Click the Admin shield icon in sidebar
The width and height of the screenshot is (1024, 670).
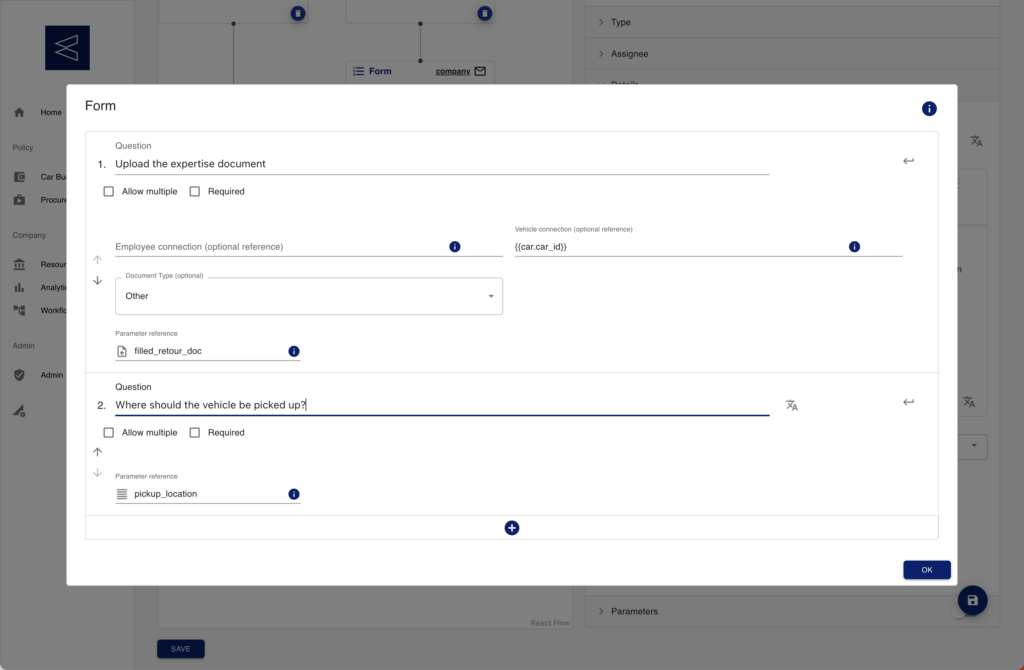click(19, 375)
